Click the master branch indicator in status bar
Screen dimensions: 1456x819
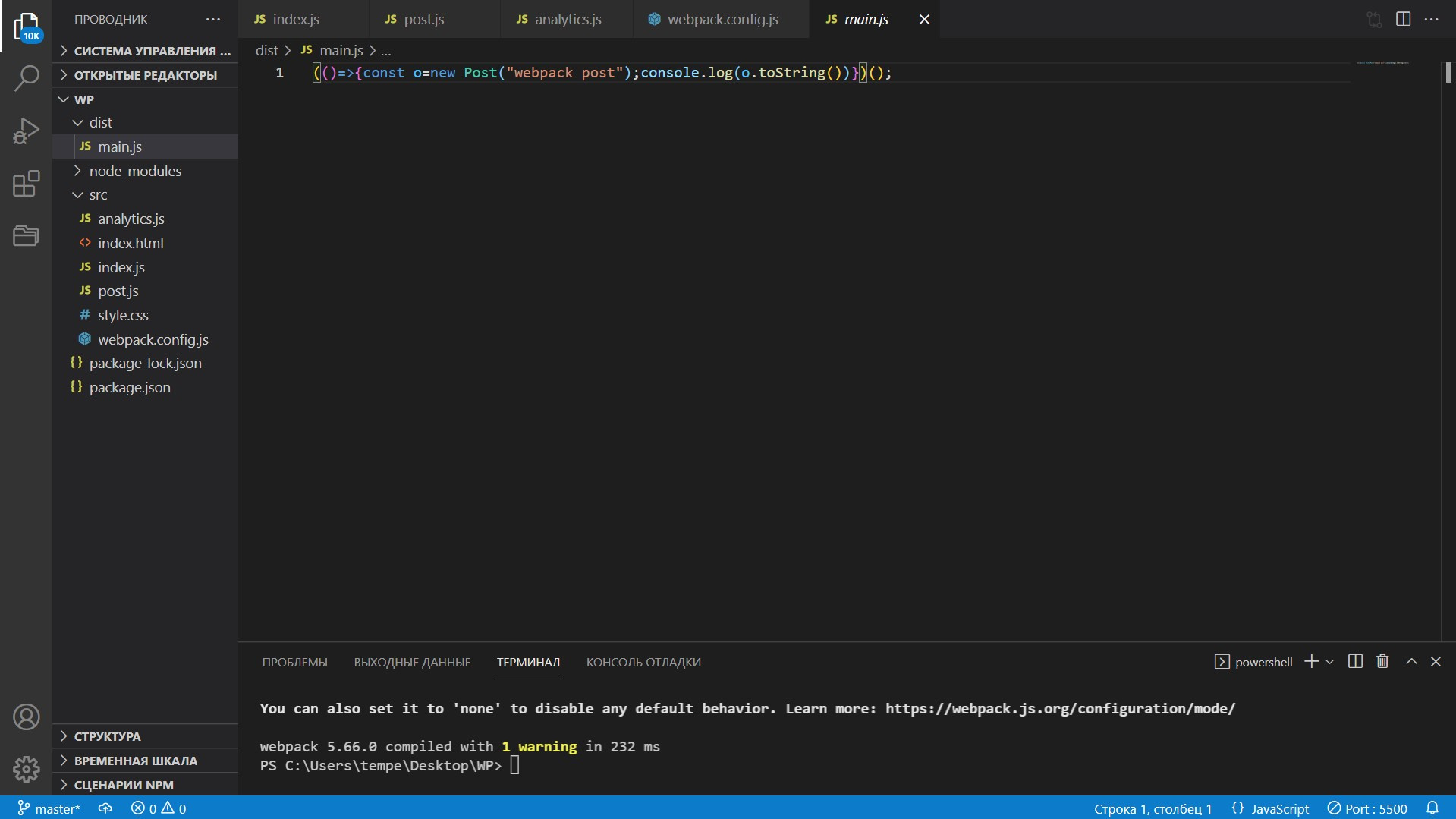click(x=49, y=808)
